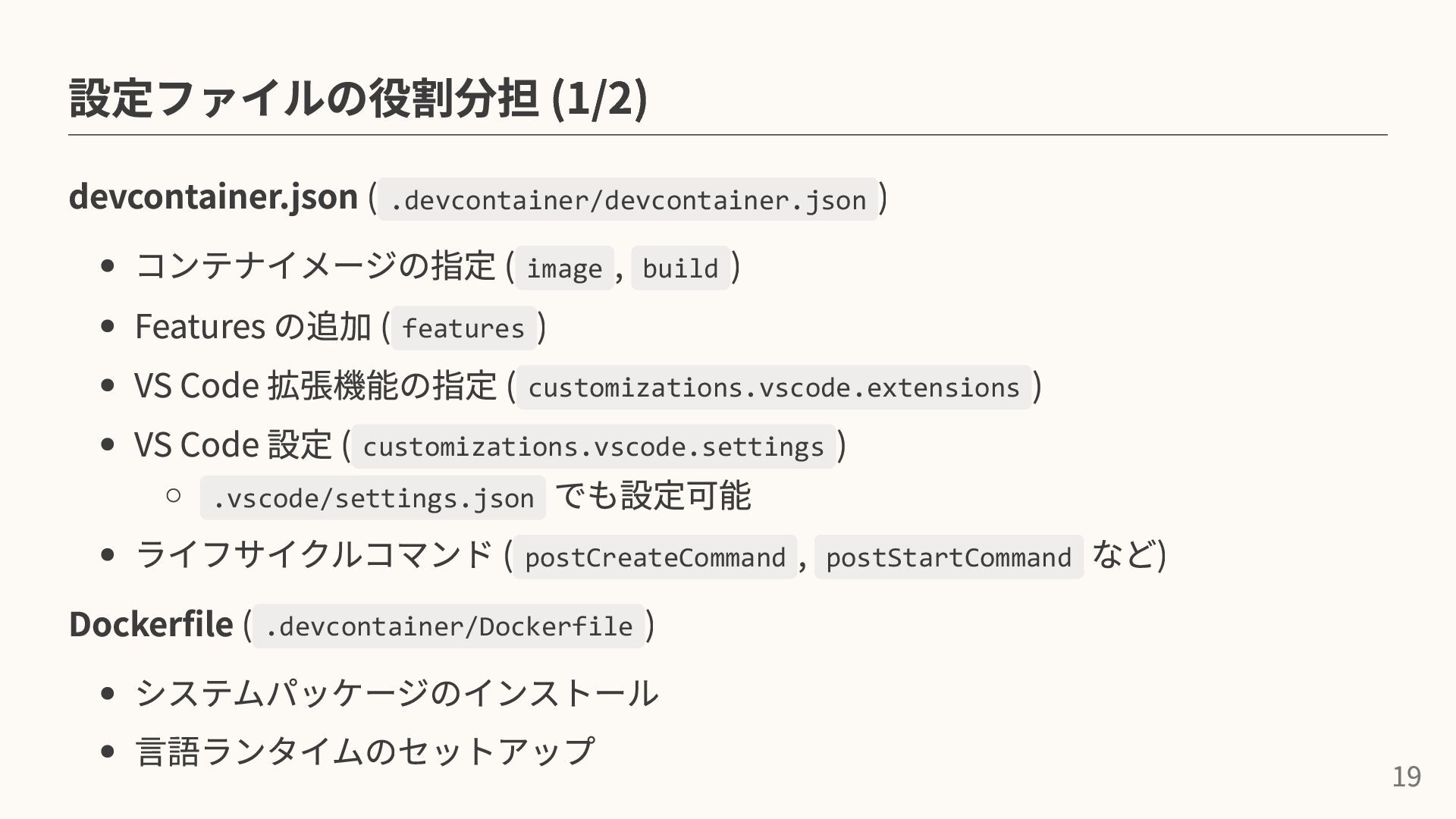Click slide page number 19
1456x819 pixels.
tap(1406, 777)
